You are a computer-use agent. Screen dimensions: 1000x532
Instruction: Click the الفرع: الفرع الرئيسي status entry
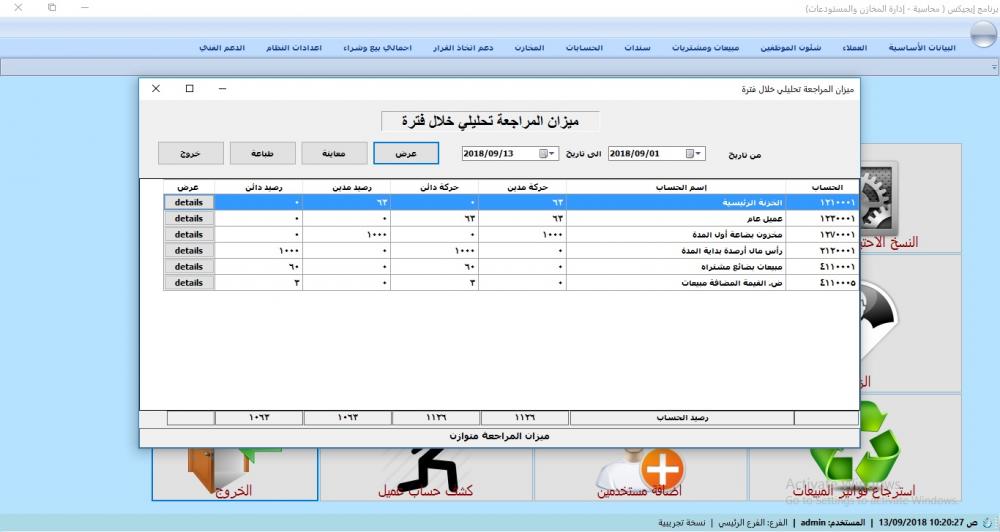coord(753,522)
